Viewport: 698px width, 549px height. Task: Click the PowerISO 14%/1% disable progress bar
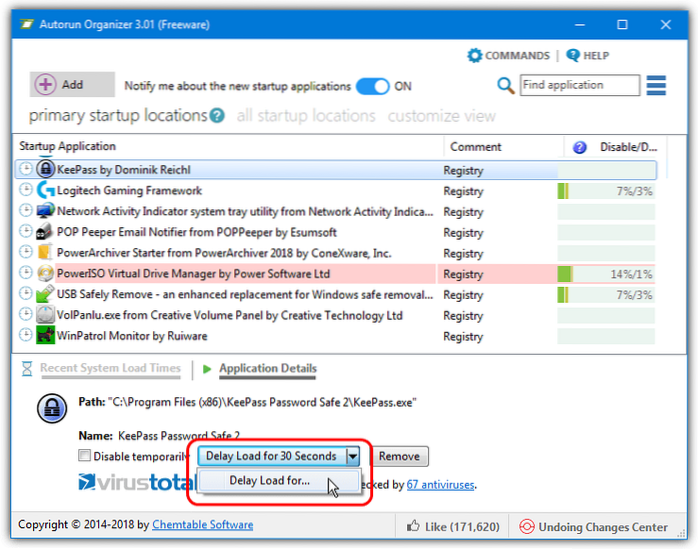pyautogui.click(x=606, y=273)
